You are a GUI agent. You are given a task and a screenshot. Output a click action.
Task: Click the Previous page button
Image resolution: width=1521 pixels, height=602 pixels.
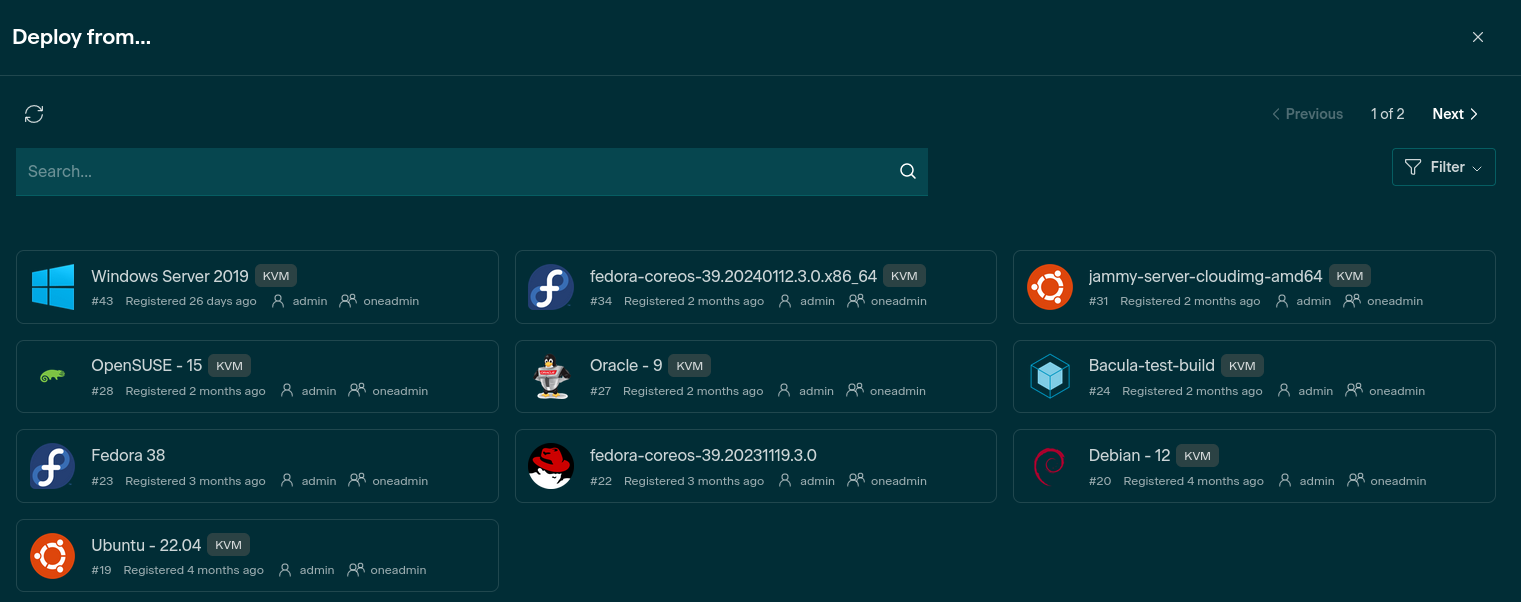pos(1307,114)
